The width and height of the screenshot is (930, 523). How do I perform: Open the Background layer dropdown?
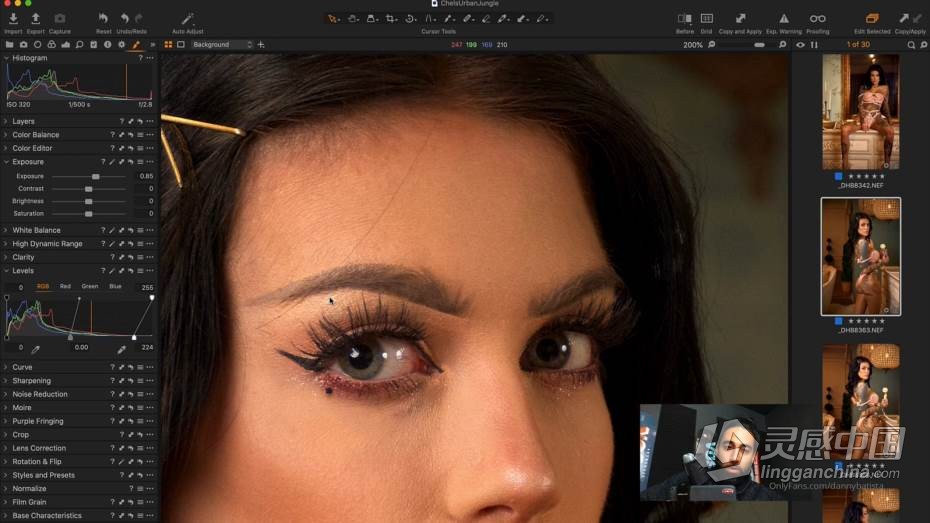point(222,44)
